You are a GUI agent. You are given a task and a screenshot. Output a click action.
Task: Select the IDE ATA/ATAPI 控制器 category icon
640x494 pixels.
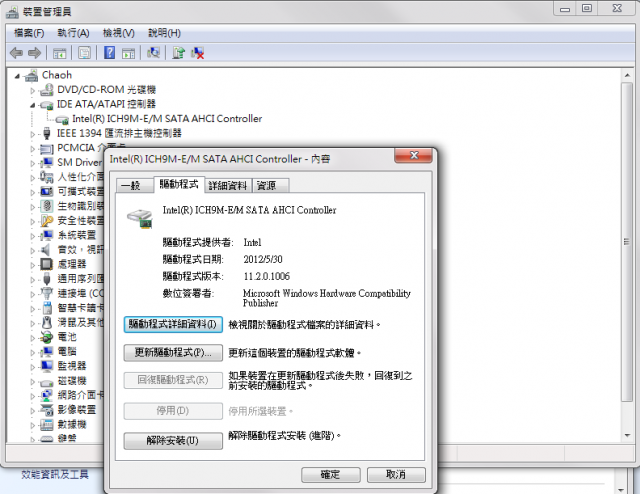[47, 105]
